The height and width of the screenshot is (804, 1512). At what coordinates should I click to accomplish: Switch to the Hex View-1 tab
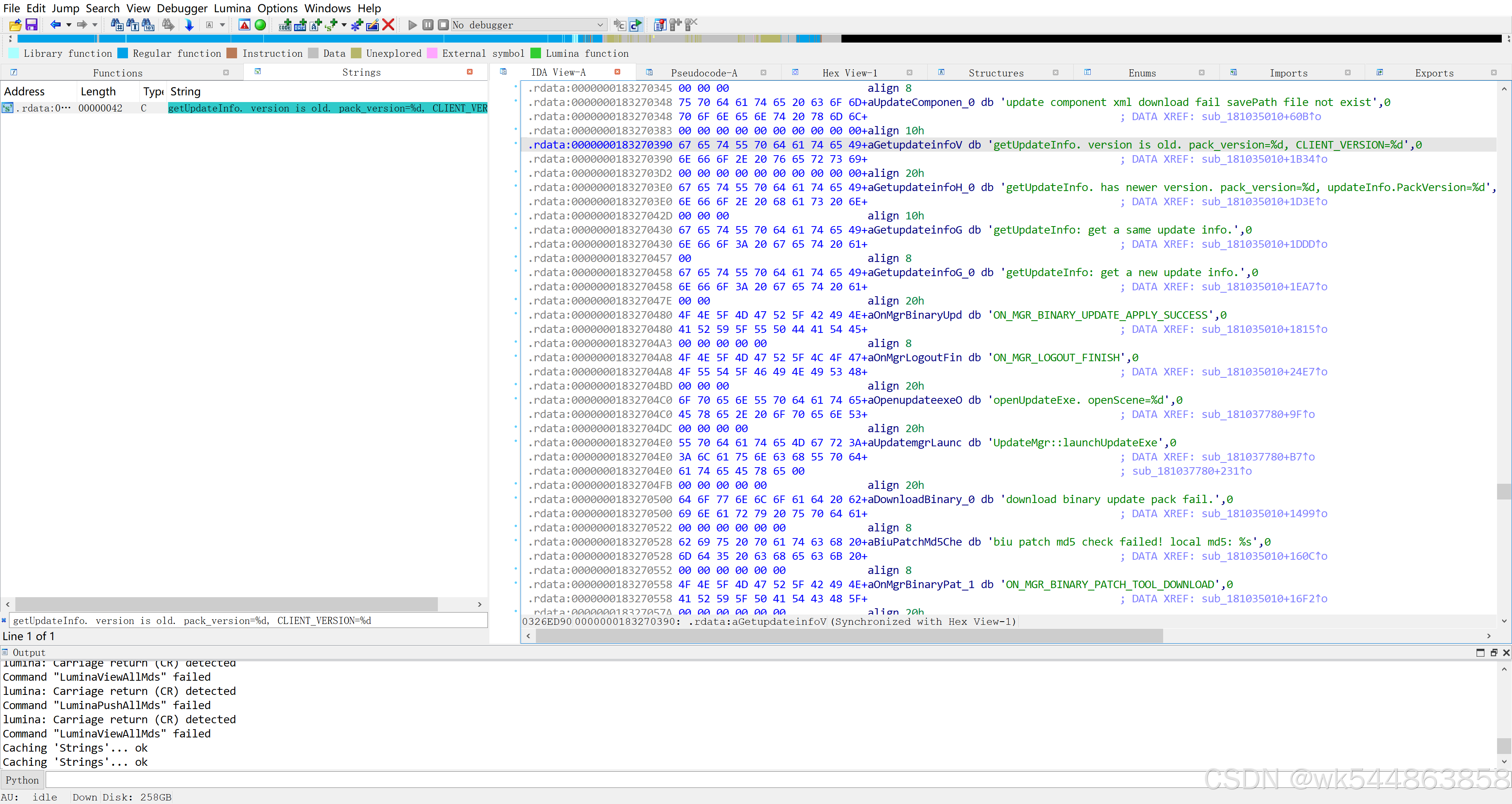pyautogui.click(x=849, y=73)
